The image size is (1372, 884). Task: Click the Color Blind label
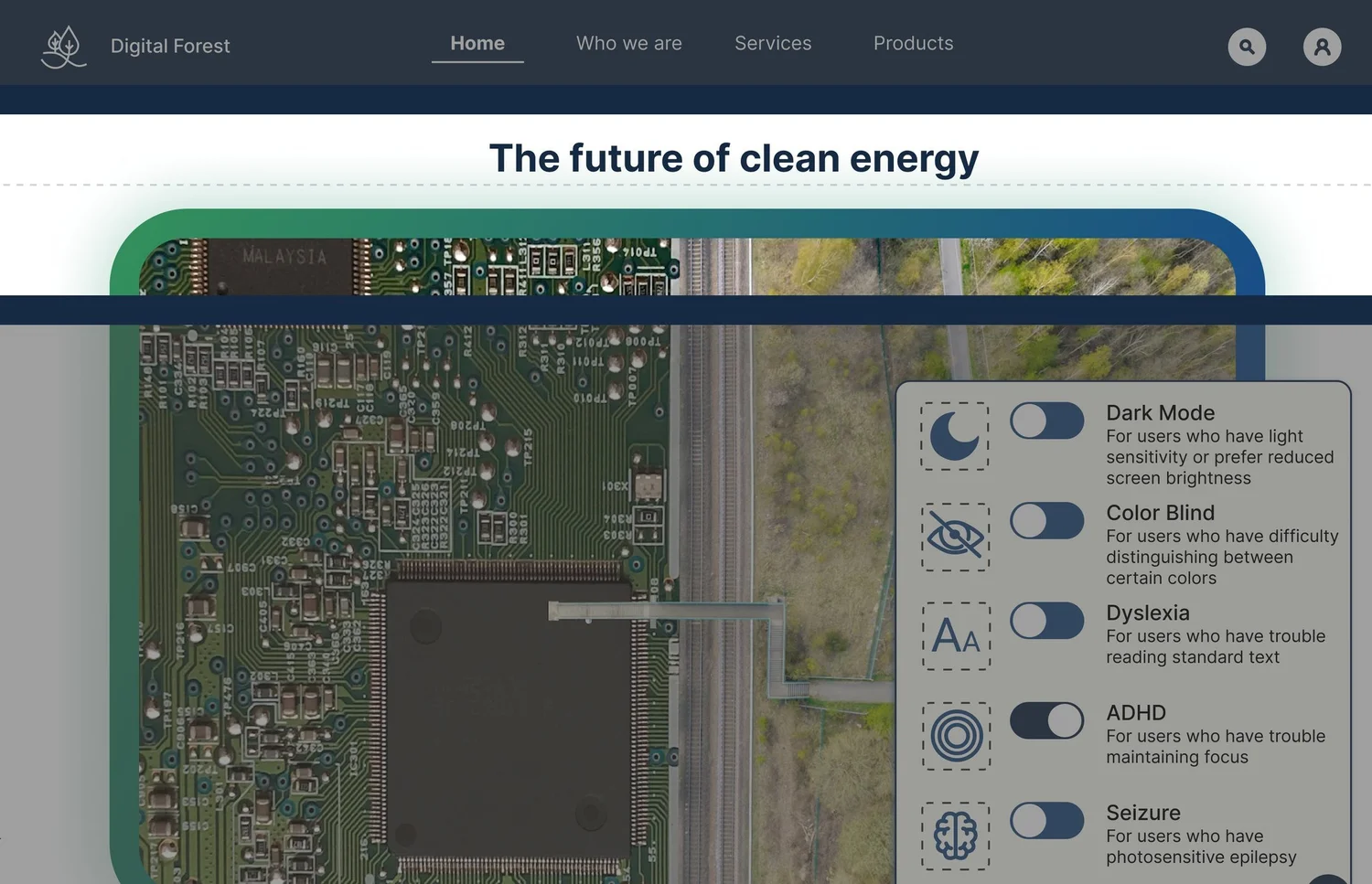pyautogui.click(x=1161, y=513)
